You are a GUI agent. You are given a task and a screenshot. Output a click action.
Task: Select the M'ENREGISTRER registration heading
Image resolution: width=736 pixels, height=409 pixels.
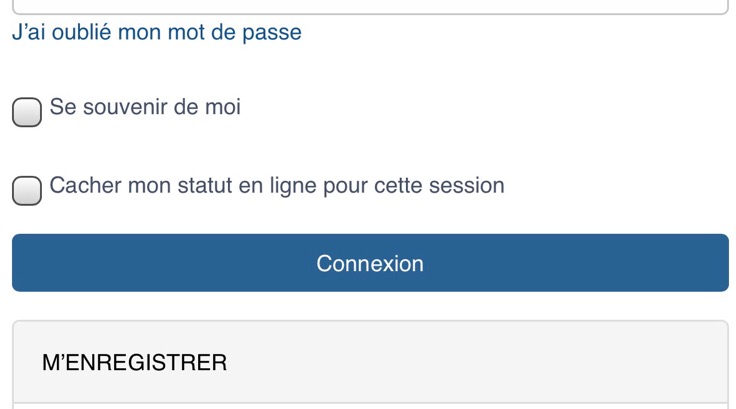point(135,362)
